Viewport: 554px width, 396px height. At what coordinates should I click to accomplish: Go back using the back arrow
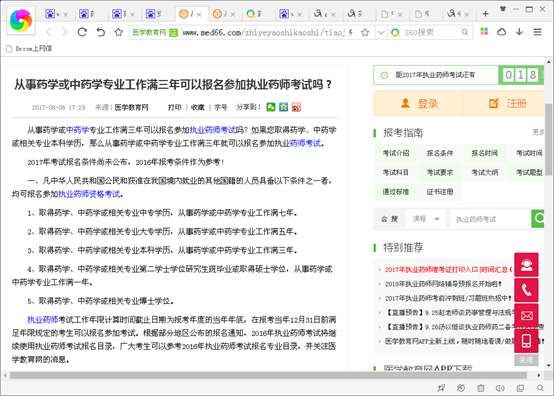click(49, 32)
